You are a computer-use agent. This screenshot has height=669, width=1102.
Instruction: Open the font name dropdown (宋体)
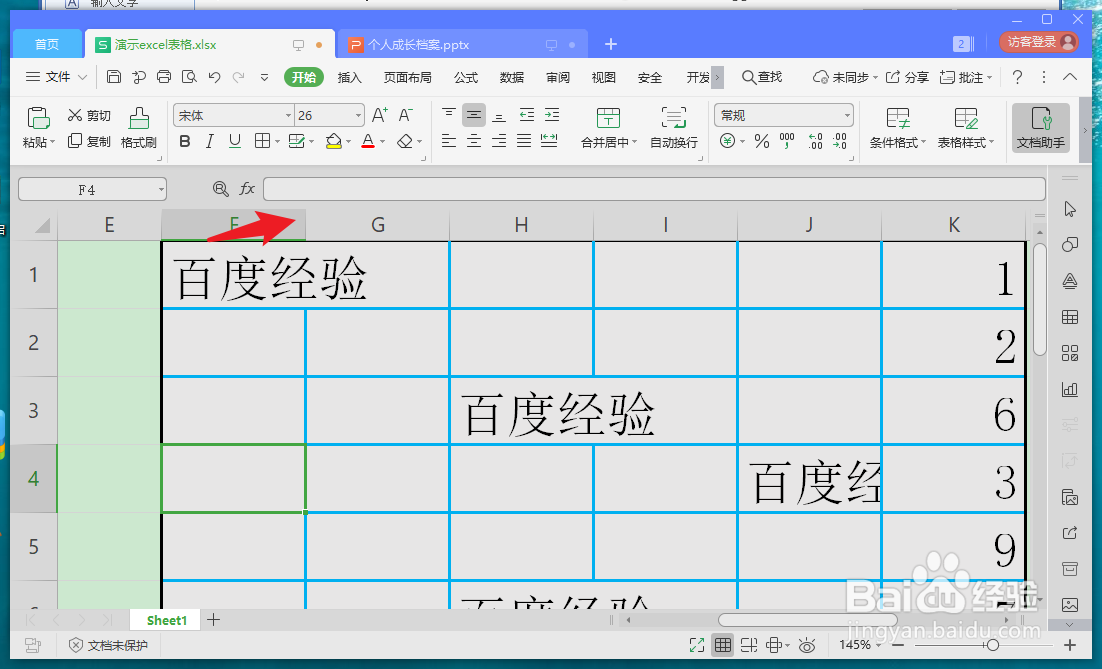(x=288, y=115)
